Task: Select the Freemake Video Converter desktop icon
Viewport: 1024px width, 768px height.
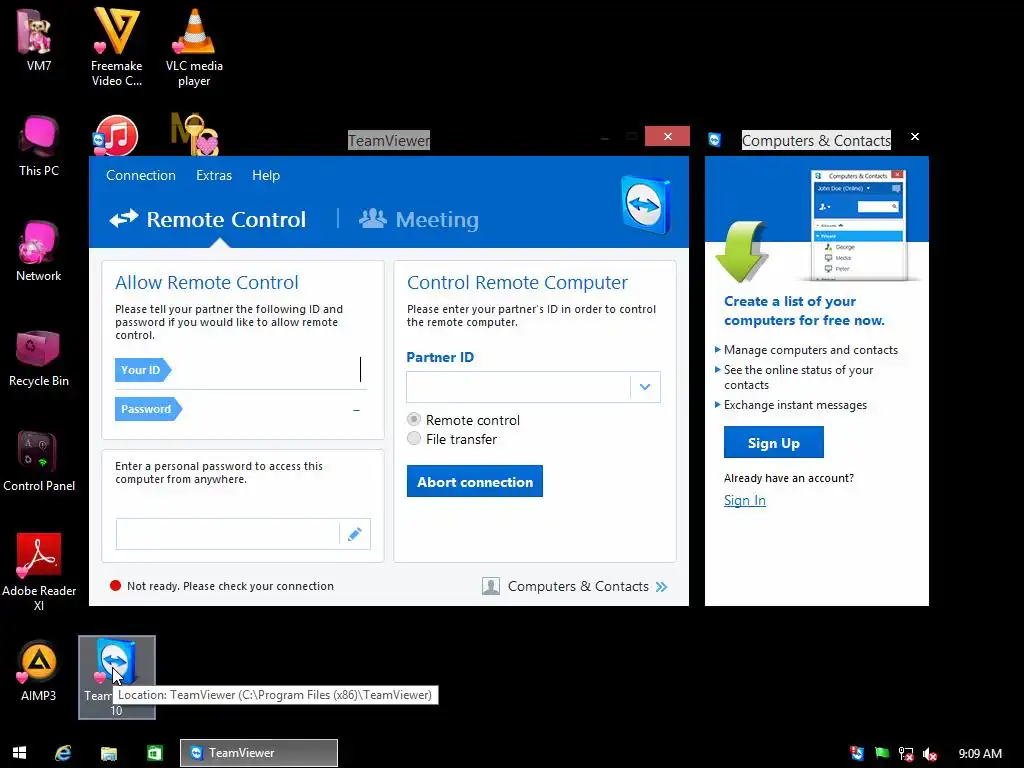Action: point(116,46)
